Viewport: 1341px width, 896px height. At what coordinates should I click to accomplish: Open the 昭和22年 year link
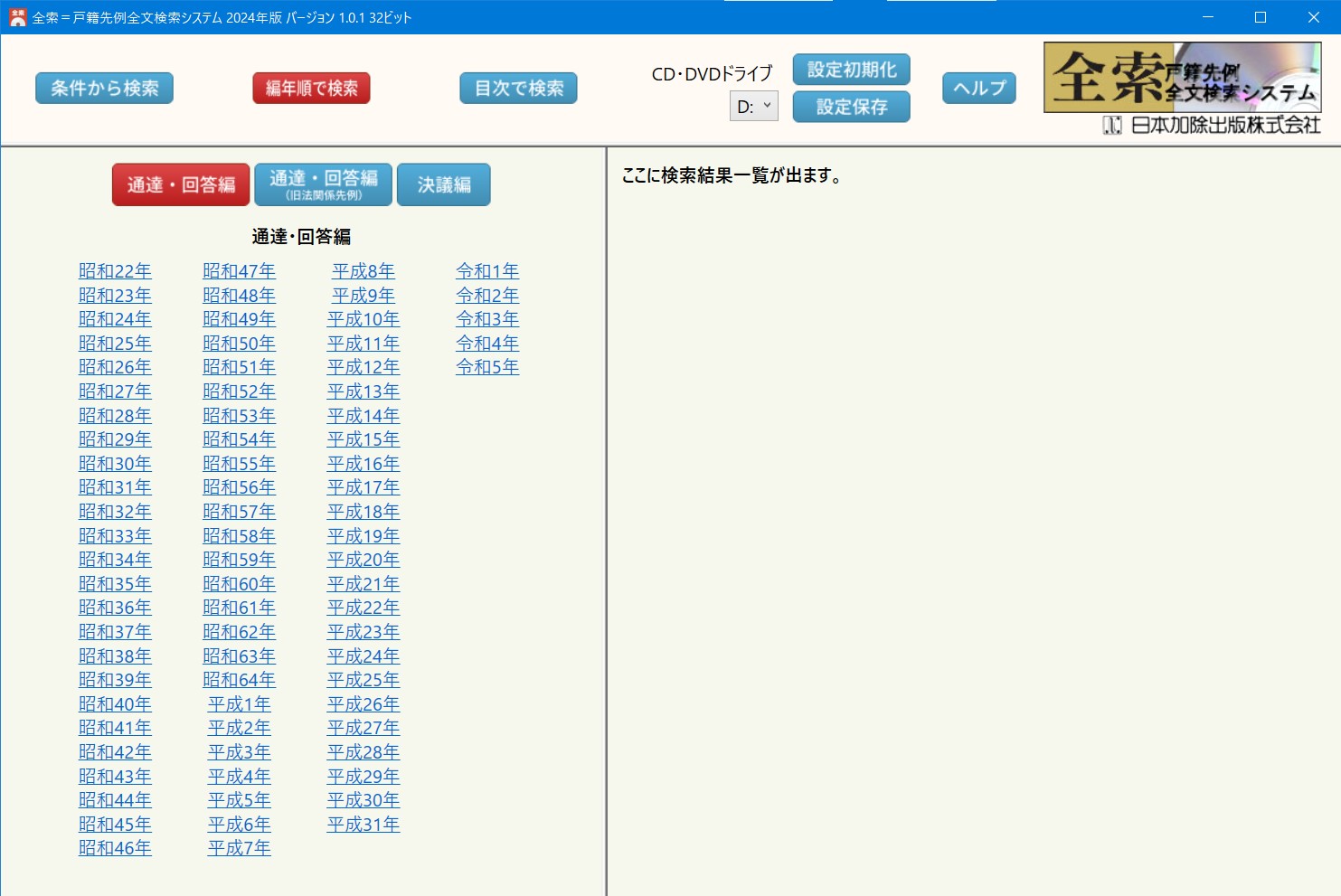coord(115,271)
